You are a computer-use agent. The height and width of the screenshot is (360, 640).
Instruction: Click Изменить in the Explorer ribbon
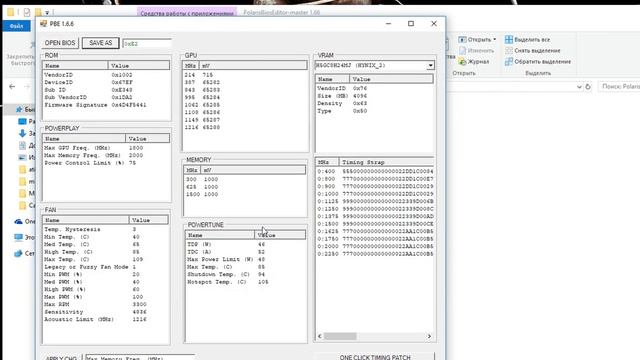point(476,51)
